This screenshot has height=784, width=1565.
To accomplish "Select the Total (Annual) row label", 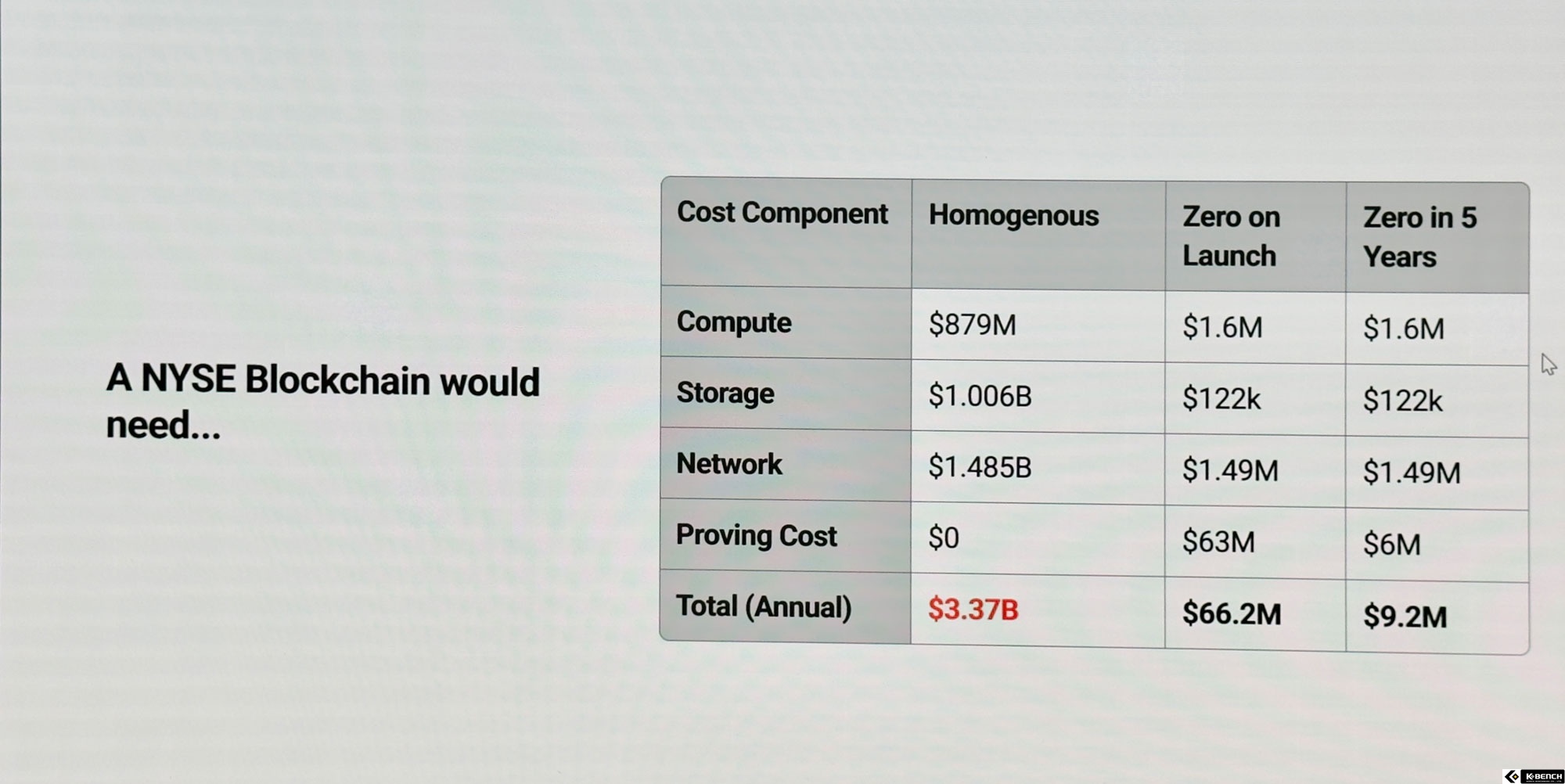I will point(764,607).
